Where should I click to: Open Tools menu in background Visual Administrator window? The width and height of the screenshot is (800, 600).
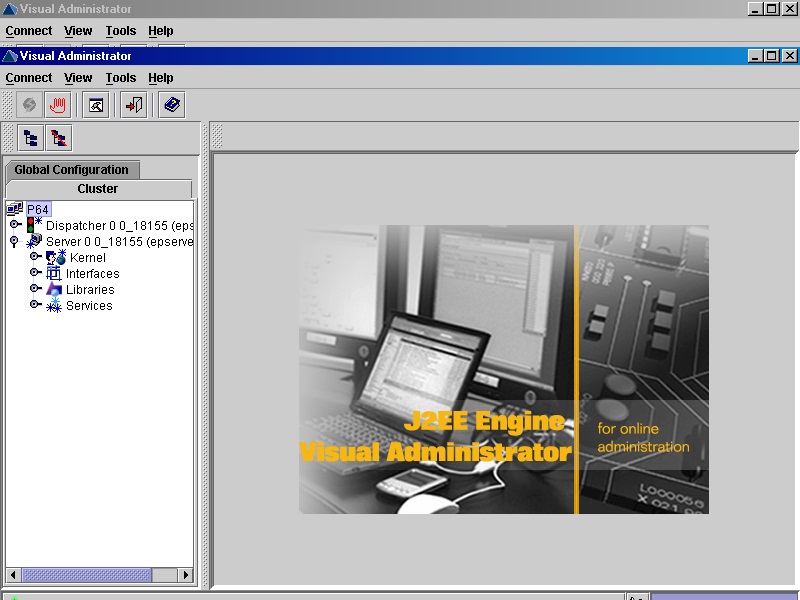tap(121, 31)
